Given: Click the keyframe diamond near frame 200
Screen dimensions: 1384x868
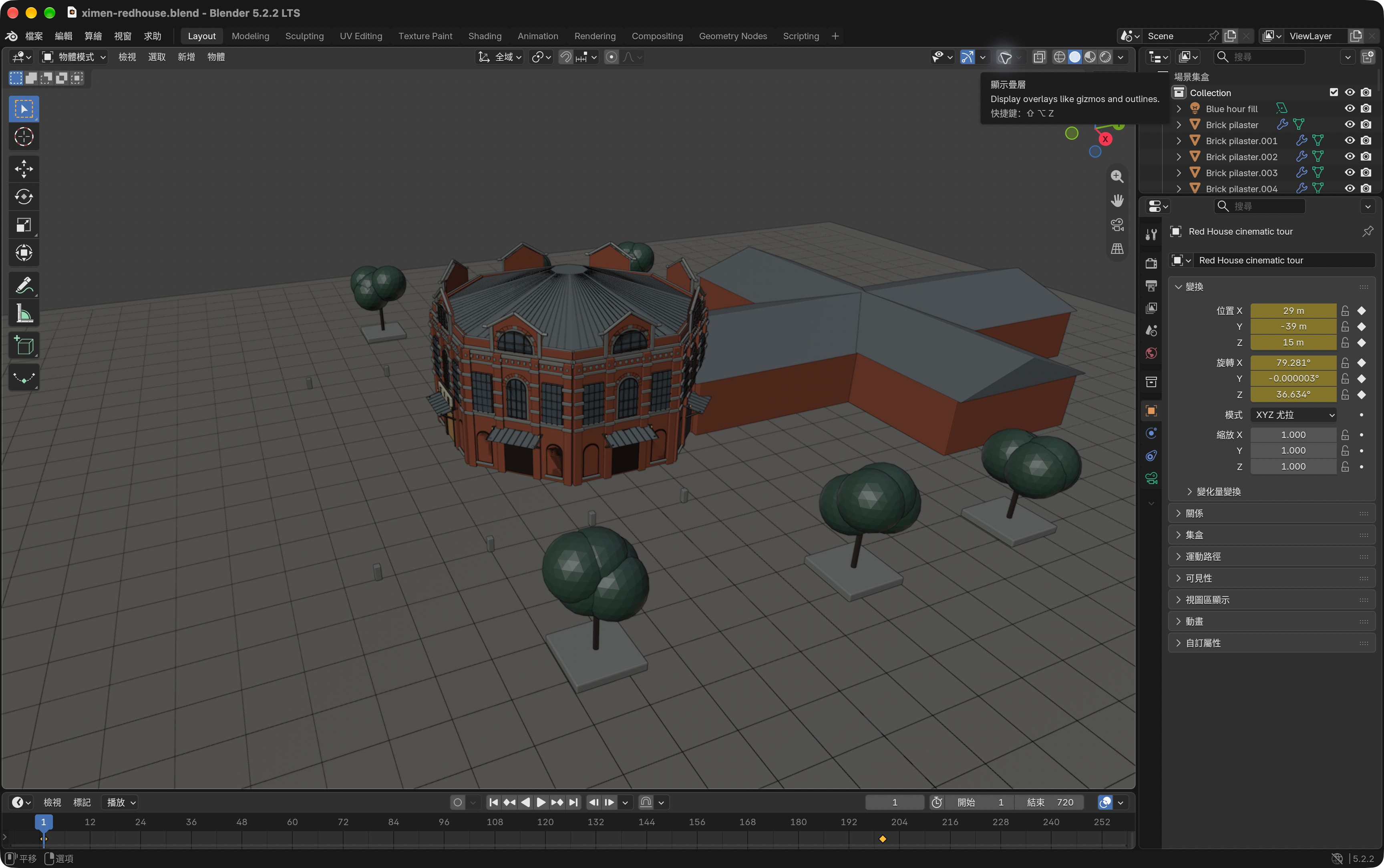Looking at the screenshot, I should 883,839.
